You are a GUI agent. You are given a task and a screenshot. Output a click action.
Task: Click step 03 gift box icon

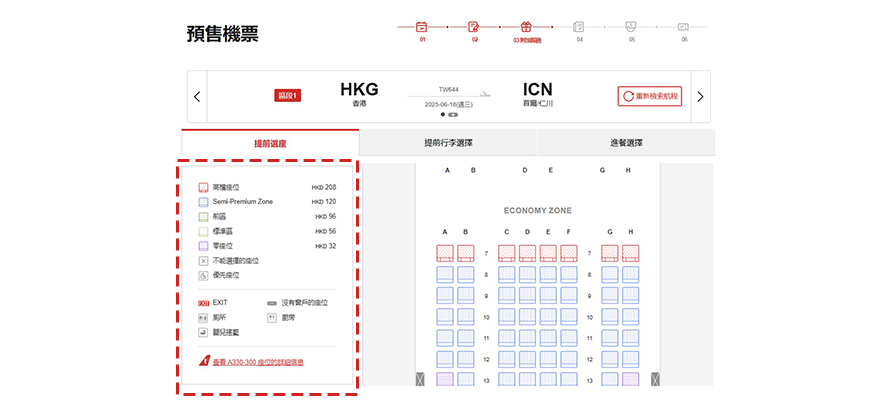[x=526, y=27]
